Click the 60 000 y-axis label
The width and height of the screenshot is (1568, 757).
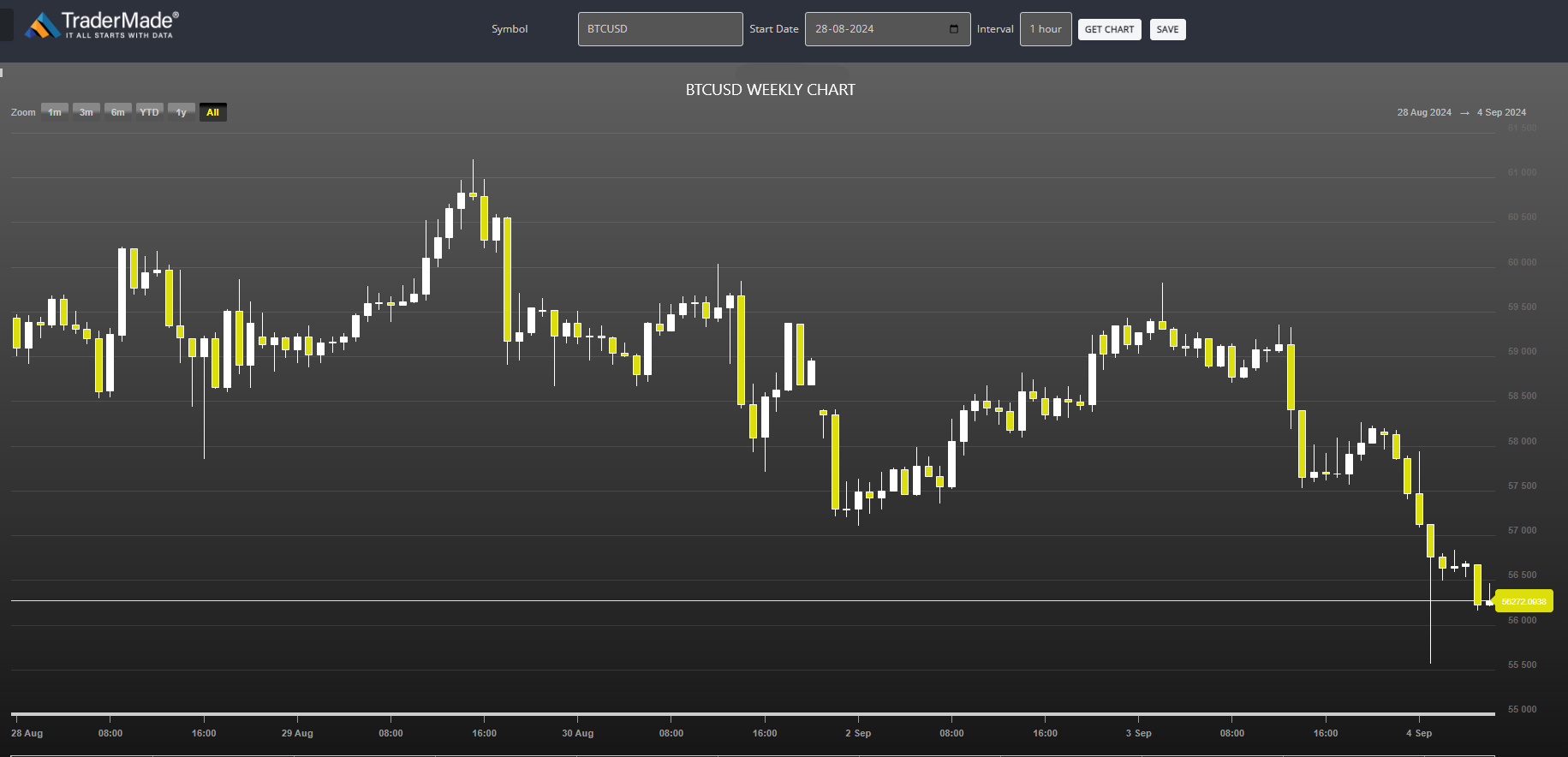coord(1522,262)
